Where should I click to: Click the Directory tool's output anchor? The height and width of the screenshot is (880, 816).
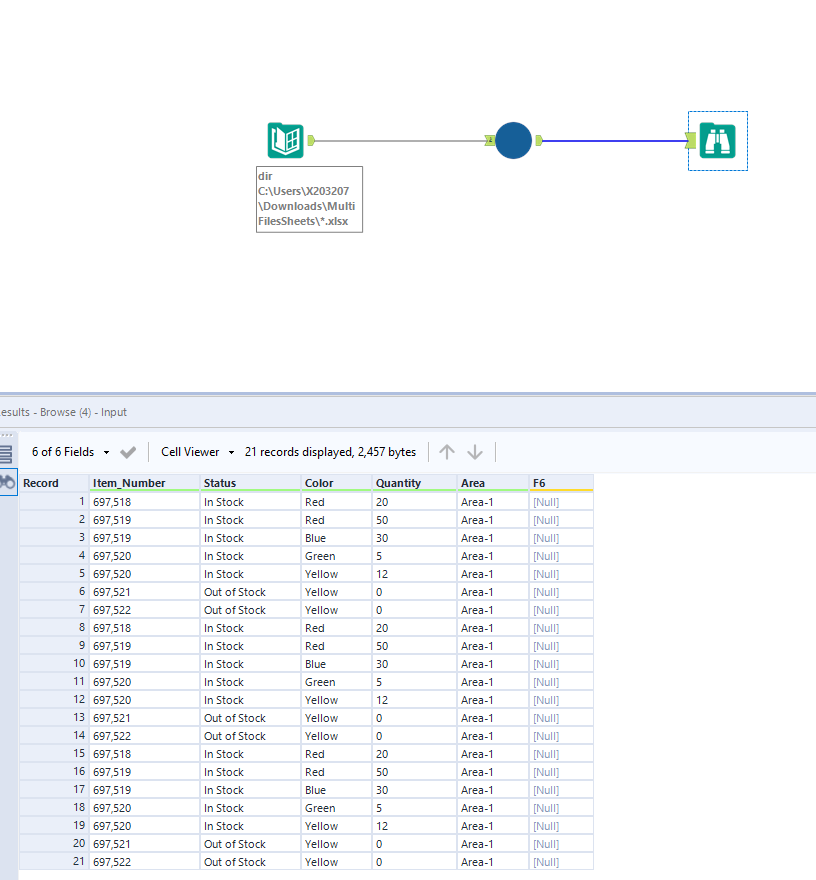pos(312,140)
